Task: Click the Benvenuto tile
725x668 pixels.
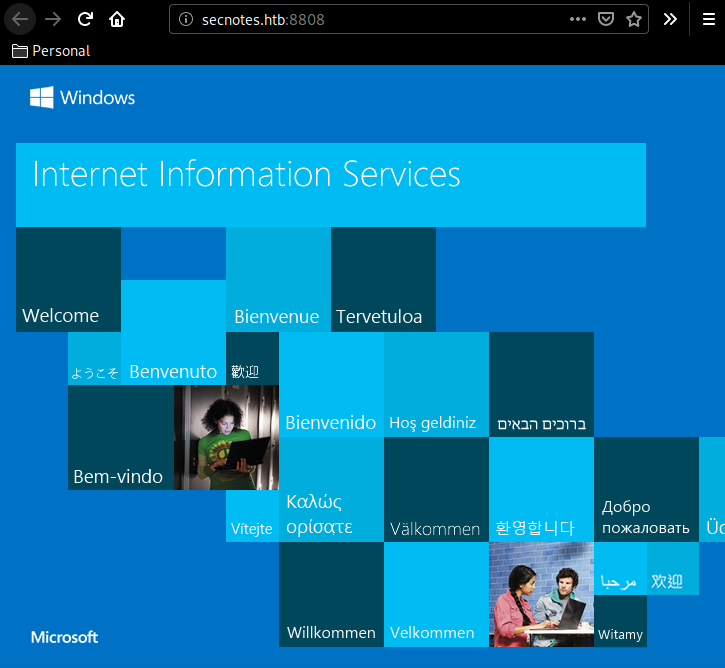Action: coord(173,332)
